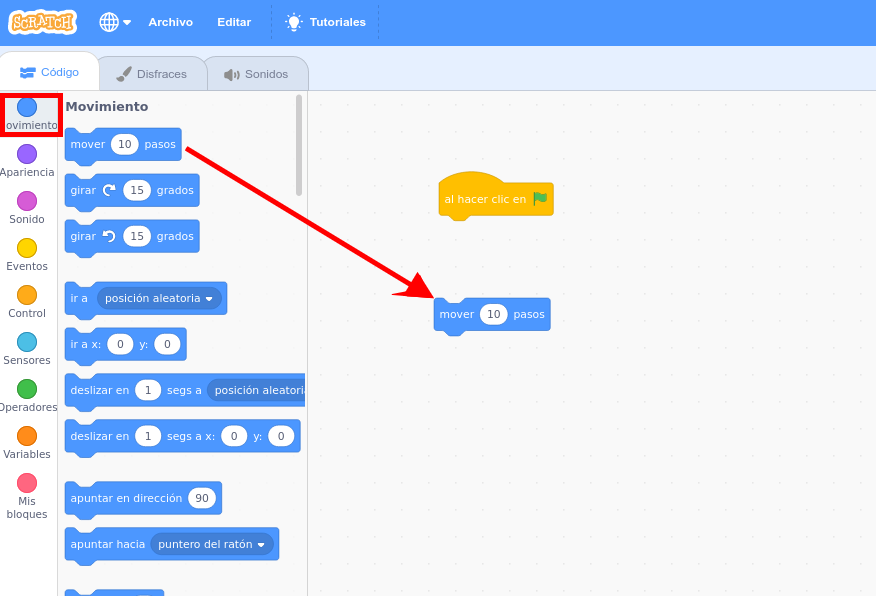Viewport: 876px width, 596px height.
Task: Expand the posición aleatoria dropdown in ir a block
Action: tap(159, 298)
